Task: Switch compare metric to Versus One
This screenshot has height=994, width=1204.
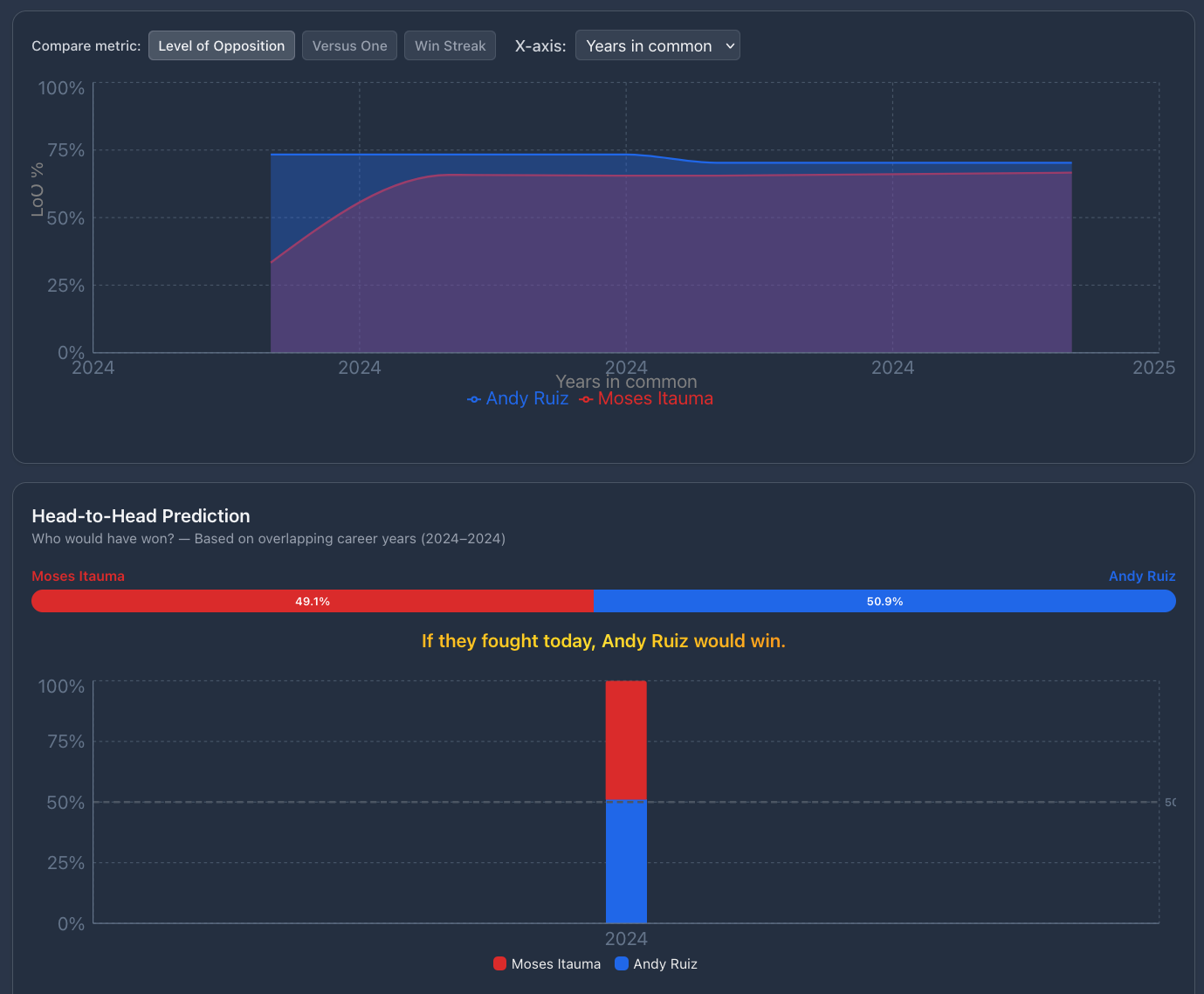Action: pyautogui.click(x=349, y=46)
